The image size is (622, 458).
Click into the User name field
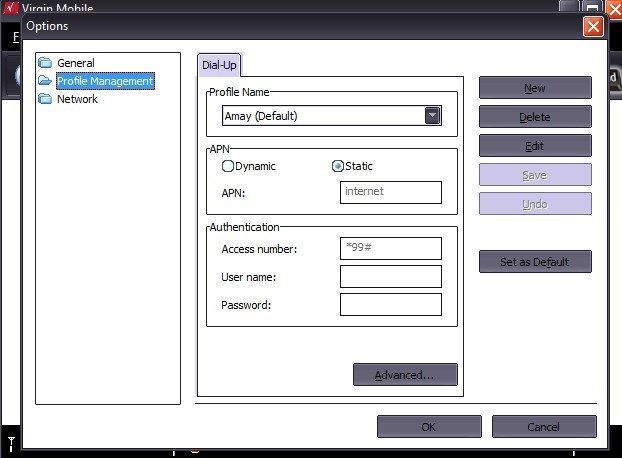point(390,277)
